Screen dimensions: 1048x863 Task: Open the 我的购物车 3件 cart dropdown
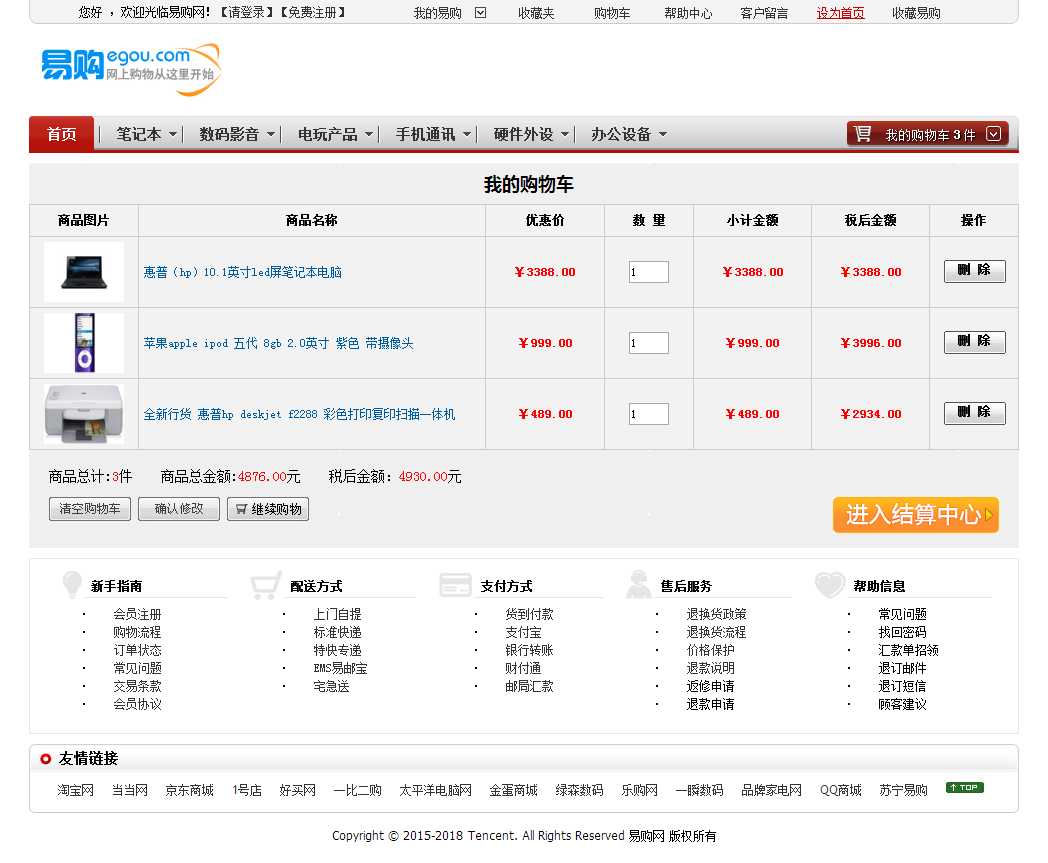tap(993, 134)
